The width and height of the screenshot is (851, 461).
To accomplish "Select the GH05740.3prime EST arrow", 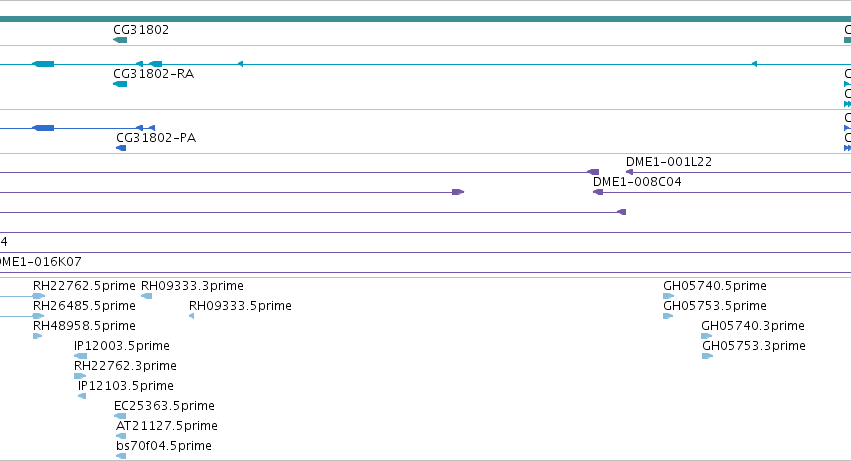I will coord(707,336).
